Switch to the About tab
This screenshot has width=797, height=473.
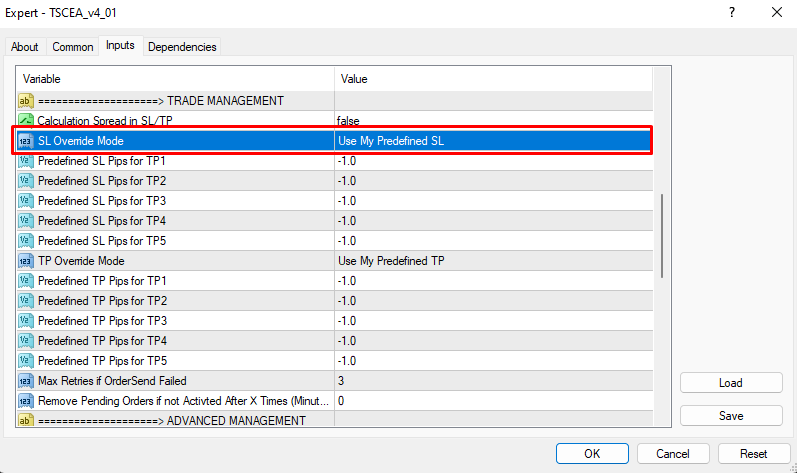25,47
